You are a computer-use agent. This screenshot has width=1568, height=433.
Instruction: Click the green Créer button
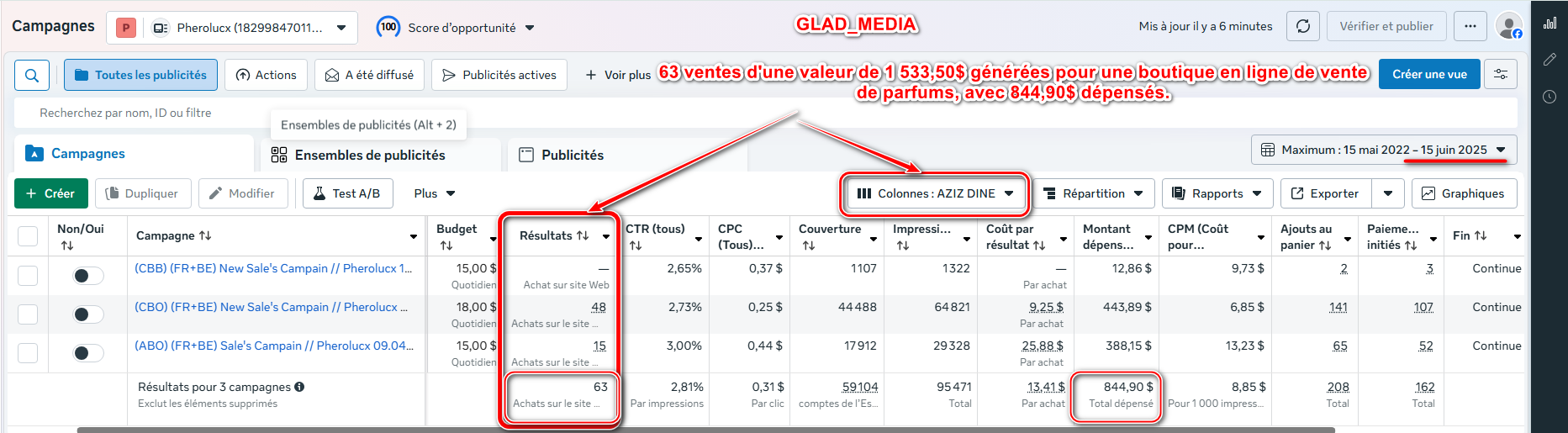(50, 193)
